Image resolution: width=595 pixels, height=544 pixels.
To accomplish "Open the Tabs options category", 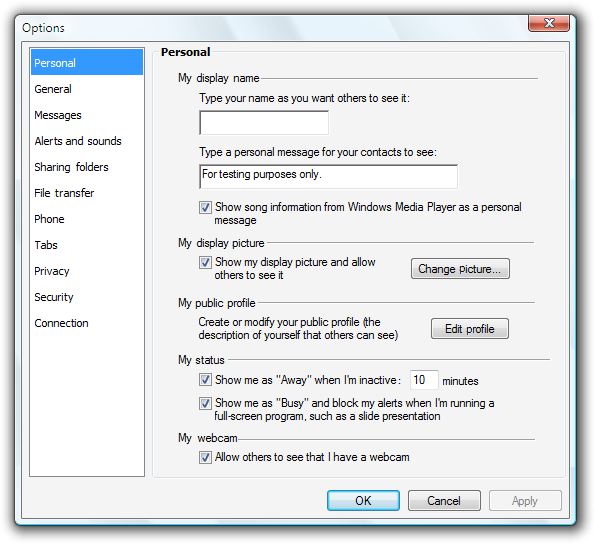I will click(87, 245).
